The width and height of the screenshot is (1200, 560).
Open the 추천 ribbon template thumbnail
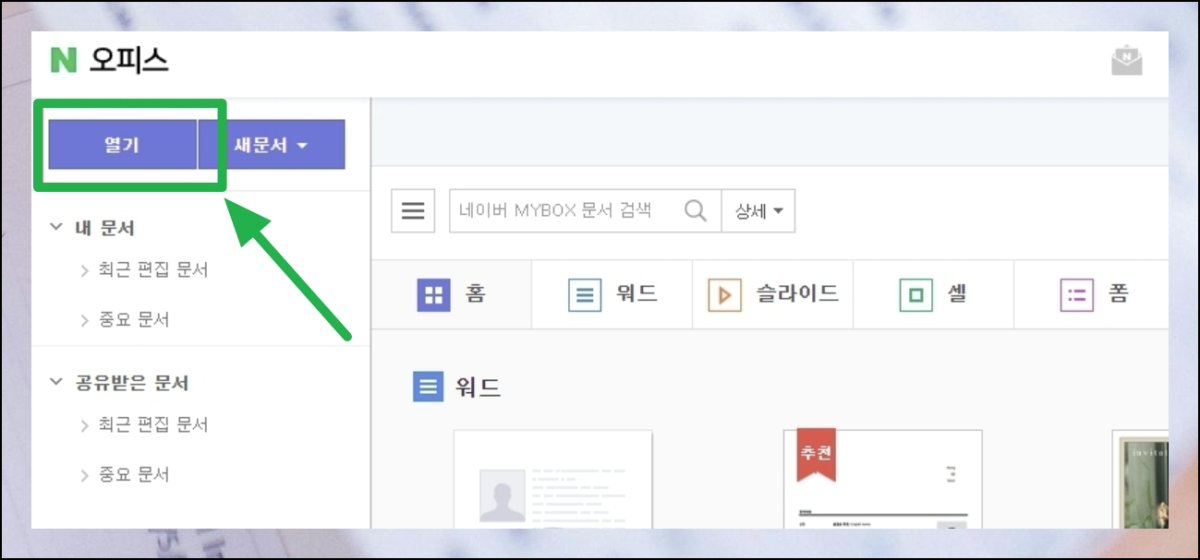point(883,479)
